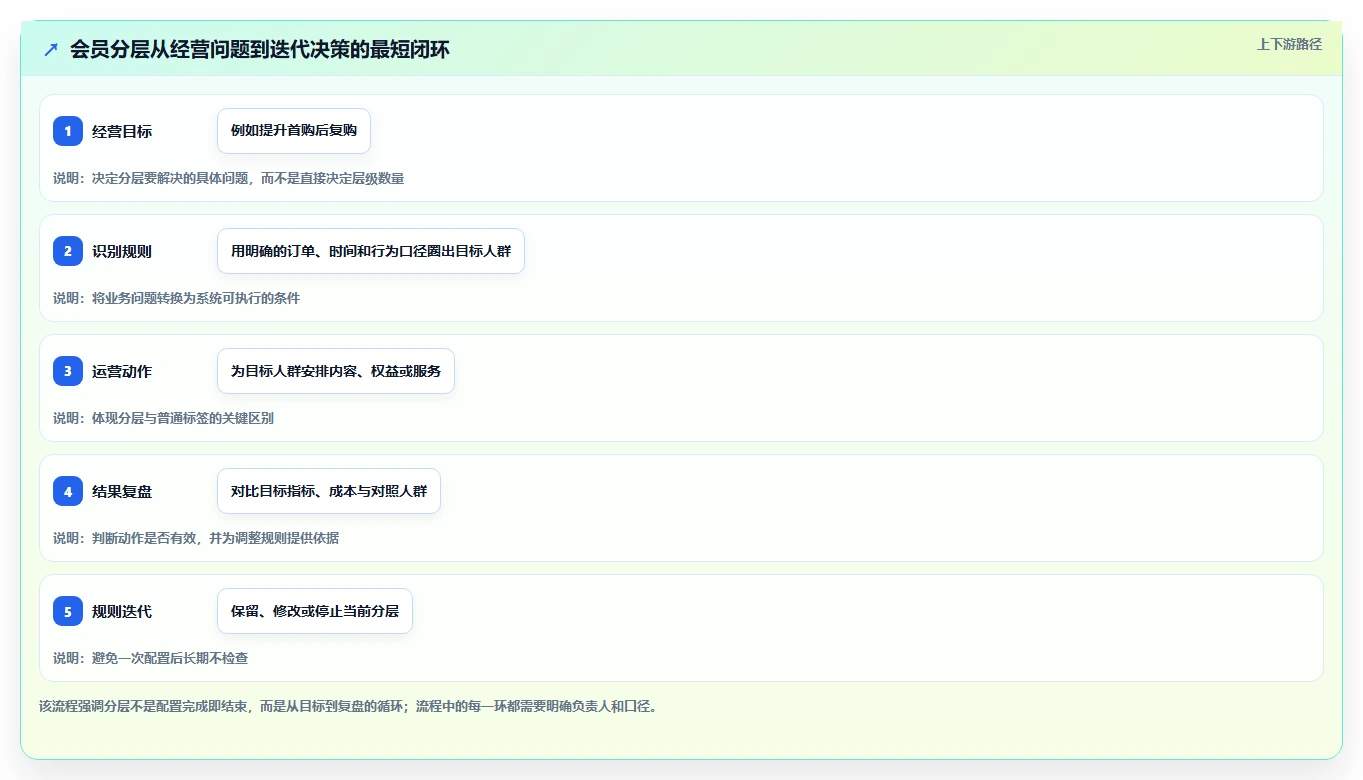Click the title 会员分层从经营问题到迭代决策的最短闭环
1363x780 pixels.
(260, 49)
